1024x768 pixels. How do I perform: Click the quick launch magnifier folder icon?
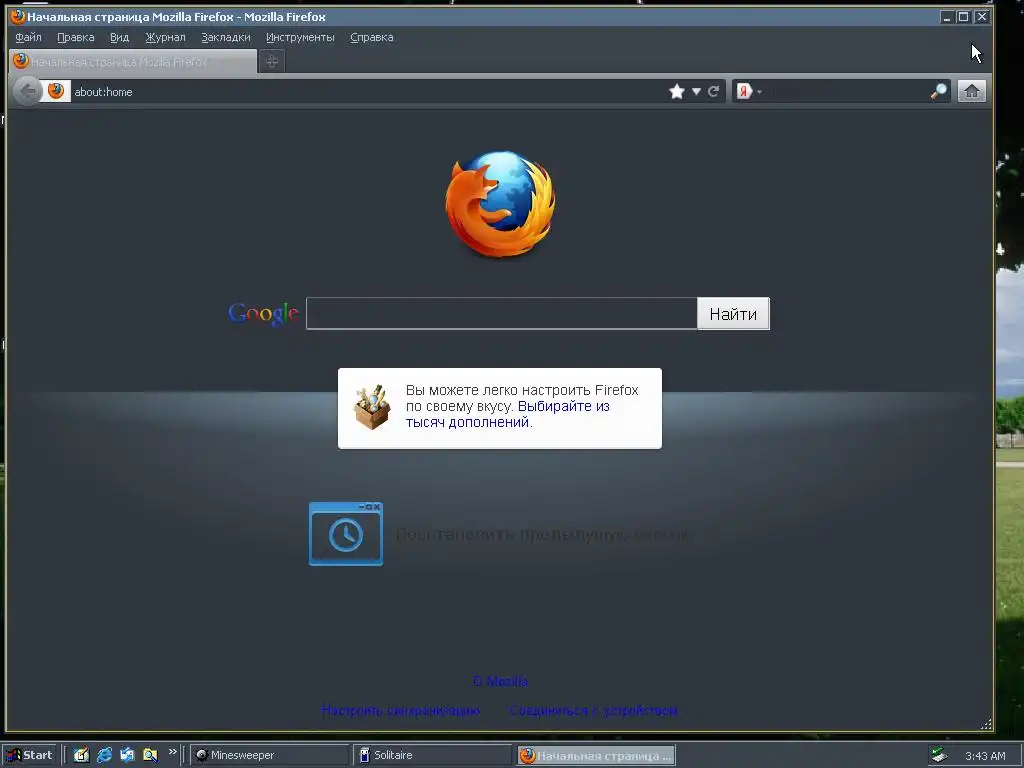[150, 755]
